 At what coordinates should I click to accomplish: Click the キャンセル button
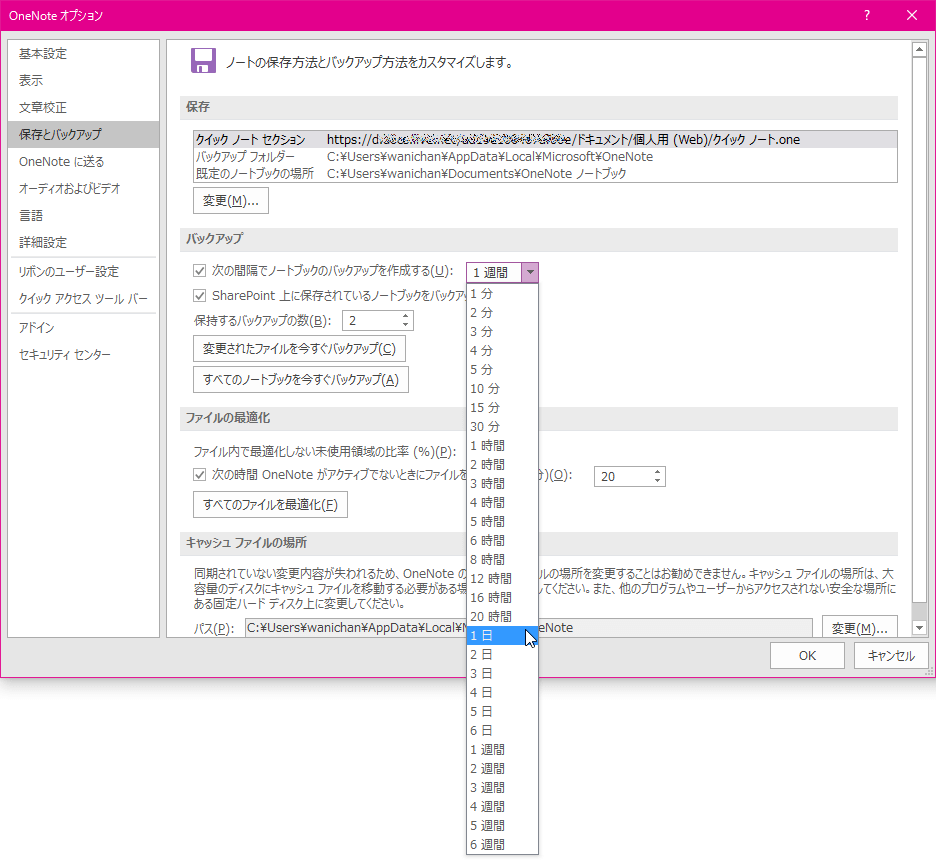tap(891, 655)
